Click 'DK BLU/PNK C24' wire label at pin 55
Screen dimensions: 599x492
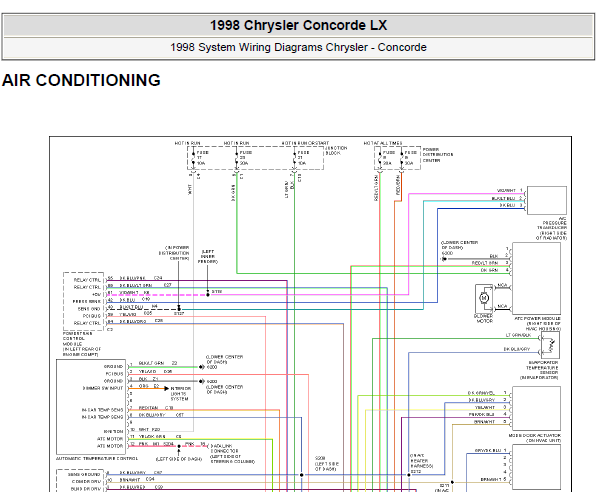pyautogui.click(x=141, y=278)
